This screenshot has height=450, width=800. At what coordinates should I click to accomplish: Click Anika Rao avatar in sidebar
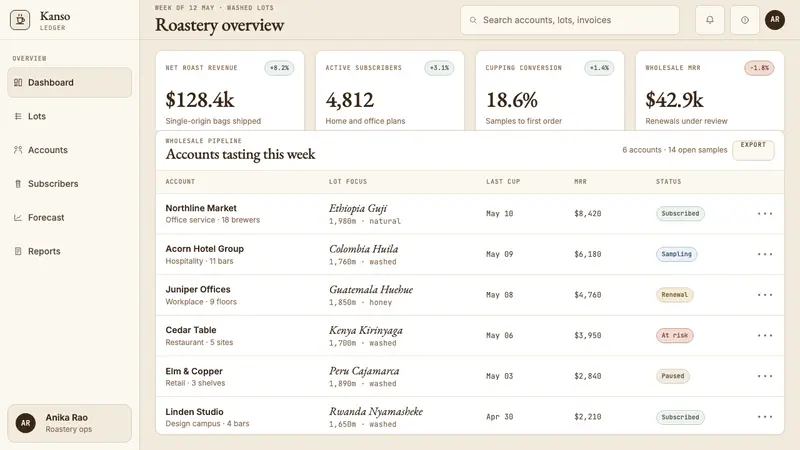[x=26, y=423]
